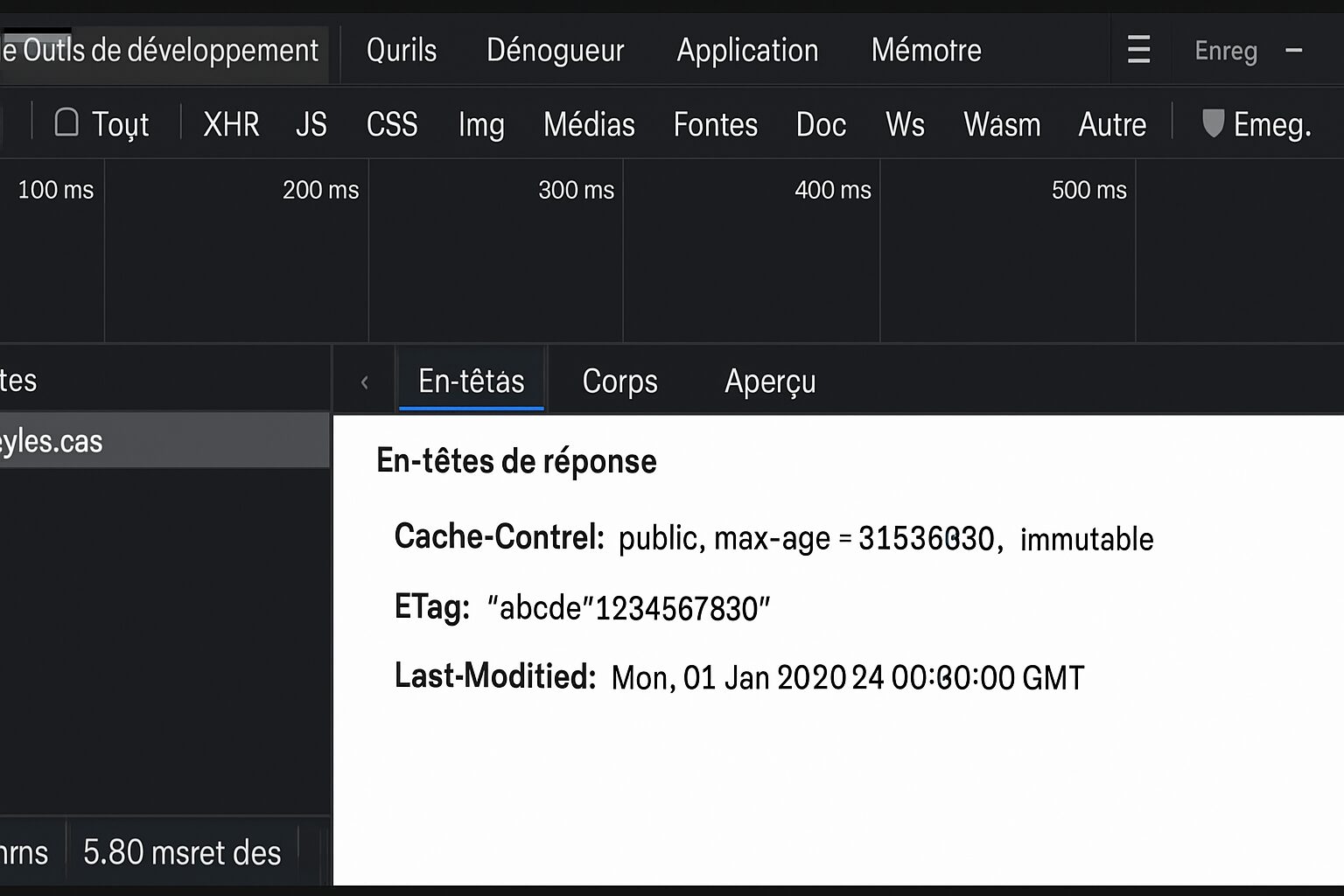
Task: Filter requests by XHR
Action: (x=231, y=124)
